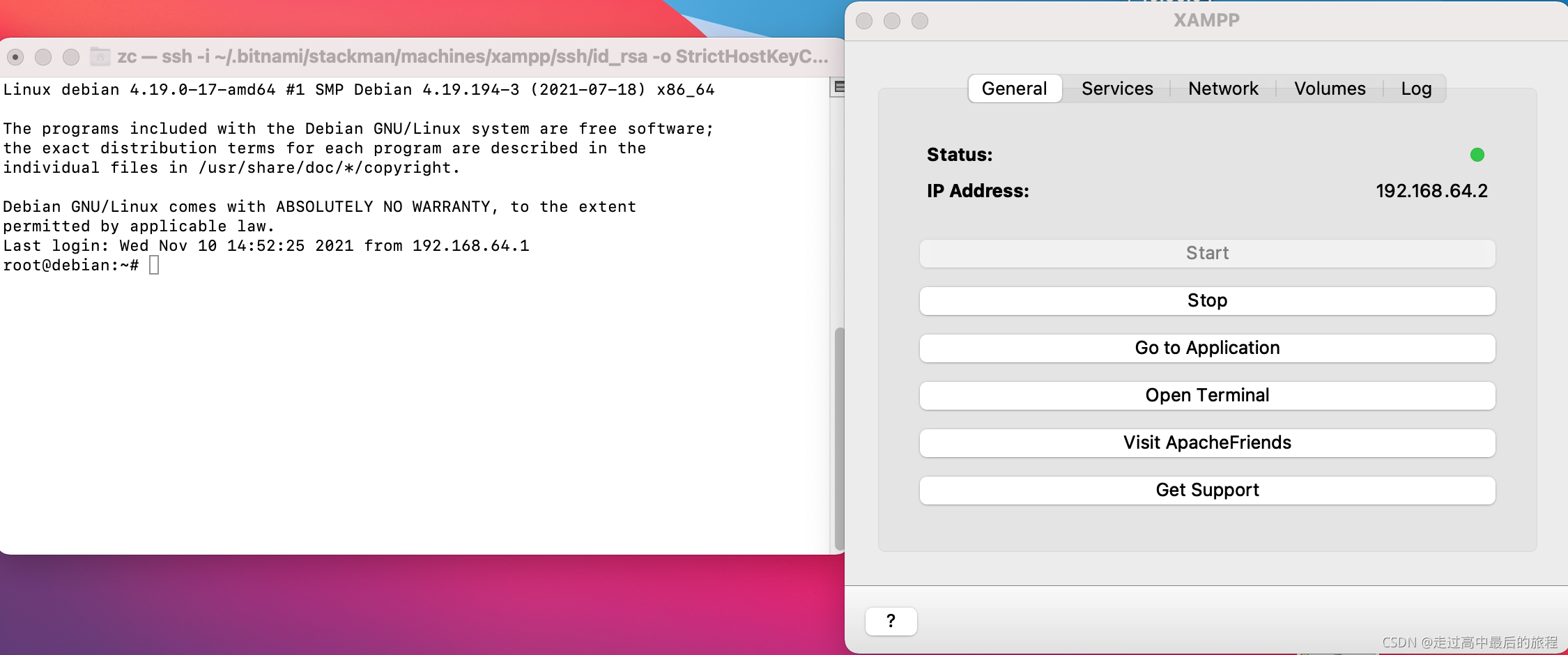
Task: Click the 'ABSOLUTELY NO WARRANTY' terminal line
Action: coord(319,207)
